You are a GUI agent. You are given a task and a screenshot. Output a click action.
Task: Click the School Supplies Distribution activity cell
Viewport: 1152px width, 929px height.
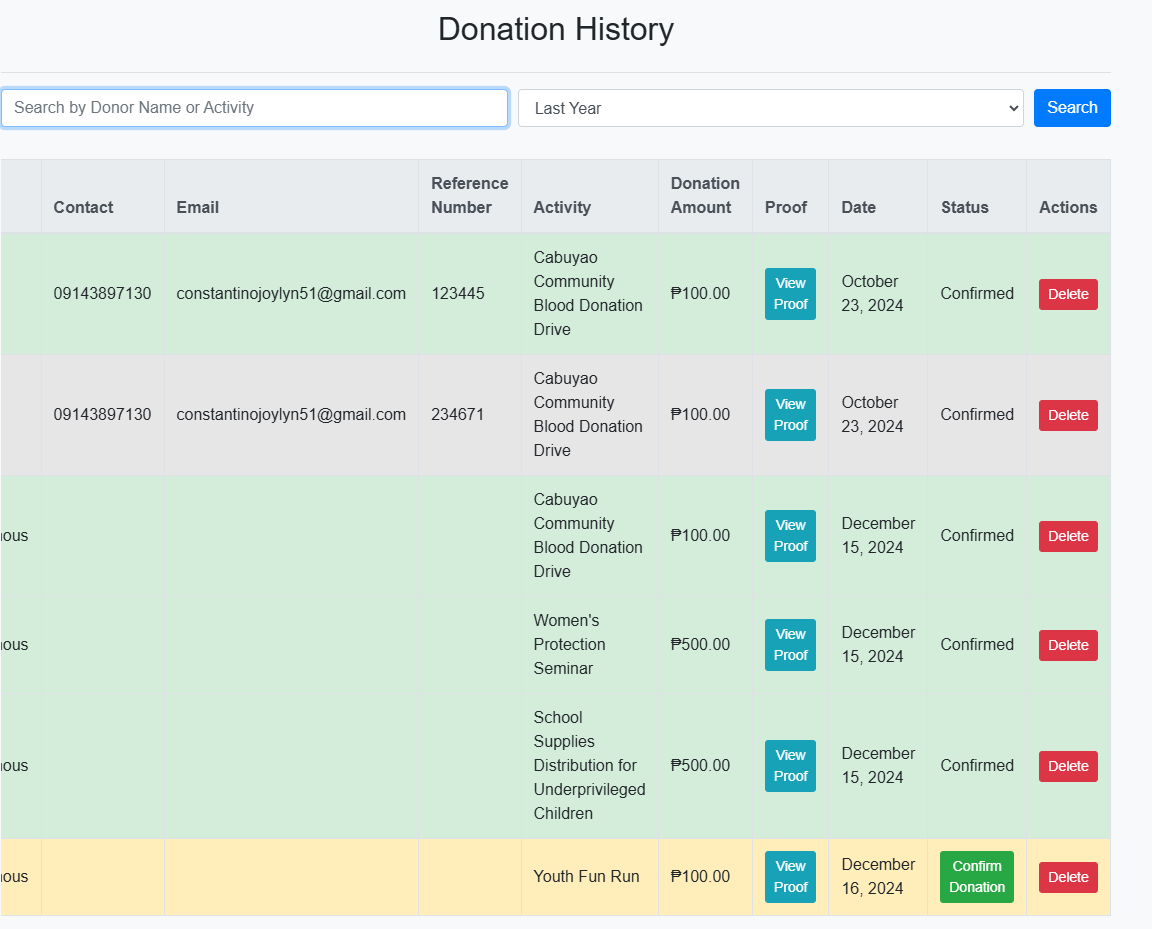pyautogui.click(x=589, y=766)
